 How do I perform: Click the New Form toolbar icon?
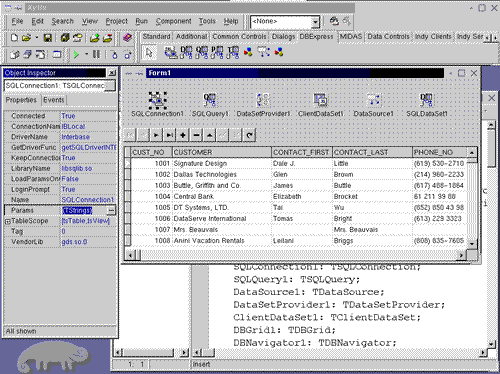pos(57,54)
